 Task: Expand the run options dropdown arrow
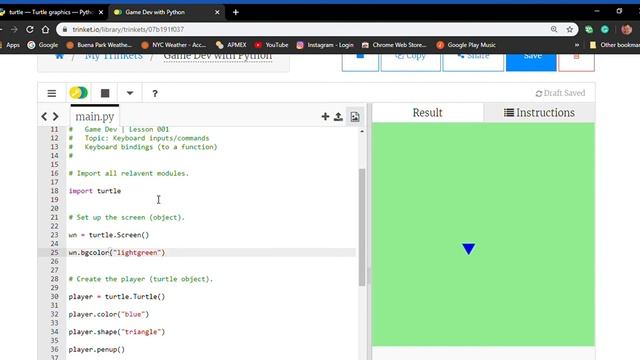click(x=130, y=93)
